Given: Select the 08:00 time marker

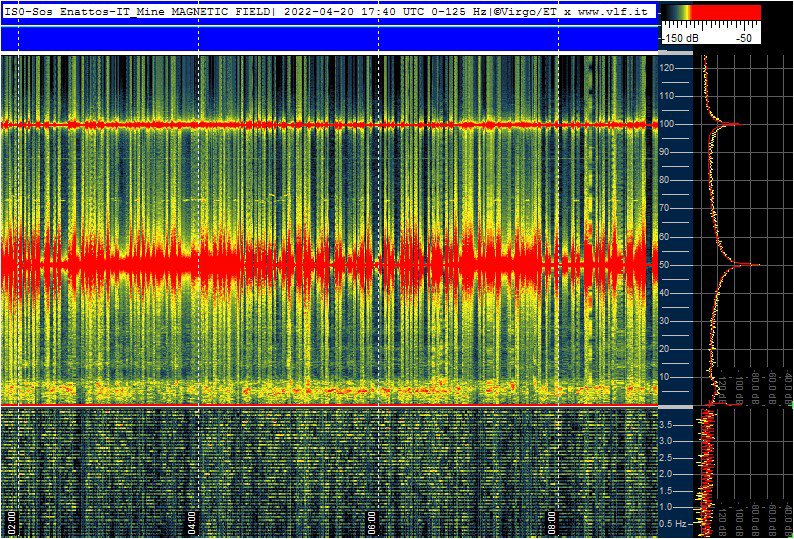Looking at the screenshot, I should click(x=551, y=523).
